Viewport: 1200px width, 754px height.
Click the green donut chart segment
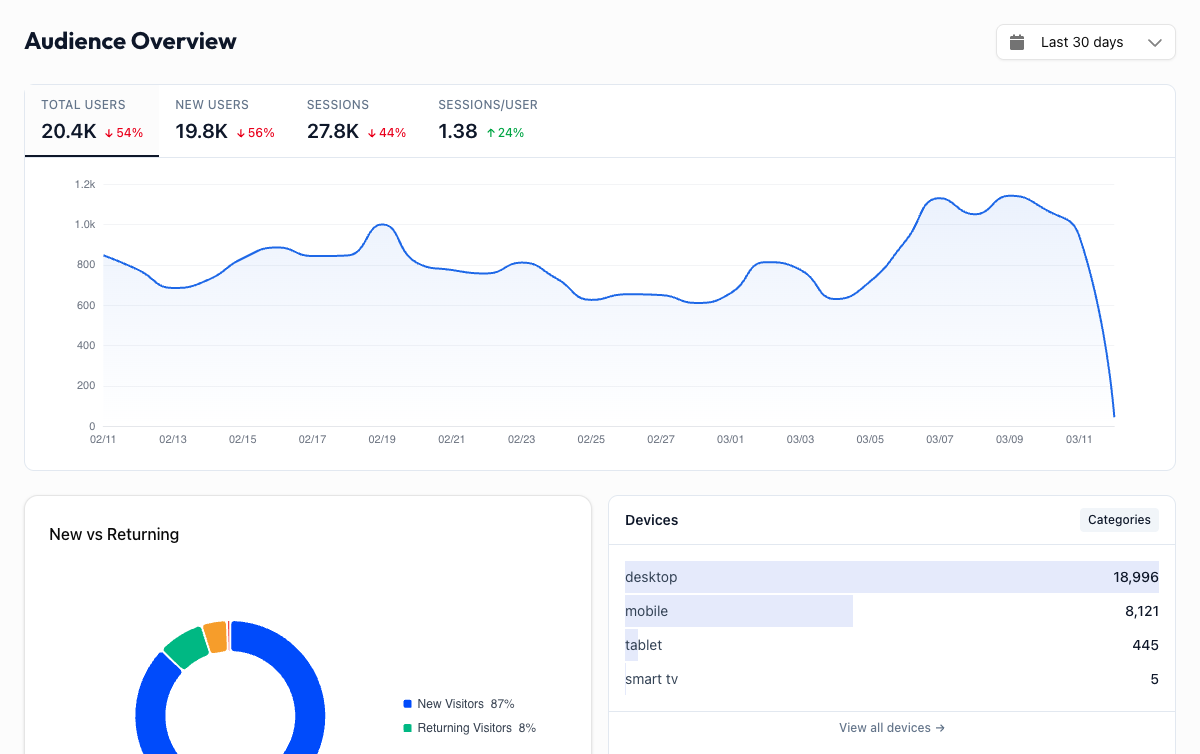click(186, 648)
